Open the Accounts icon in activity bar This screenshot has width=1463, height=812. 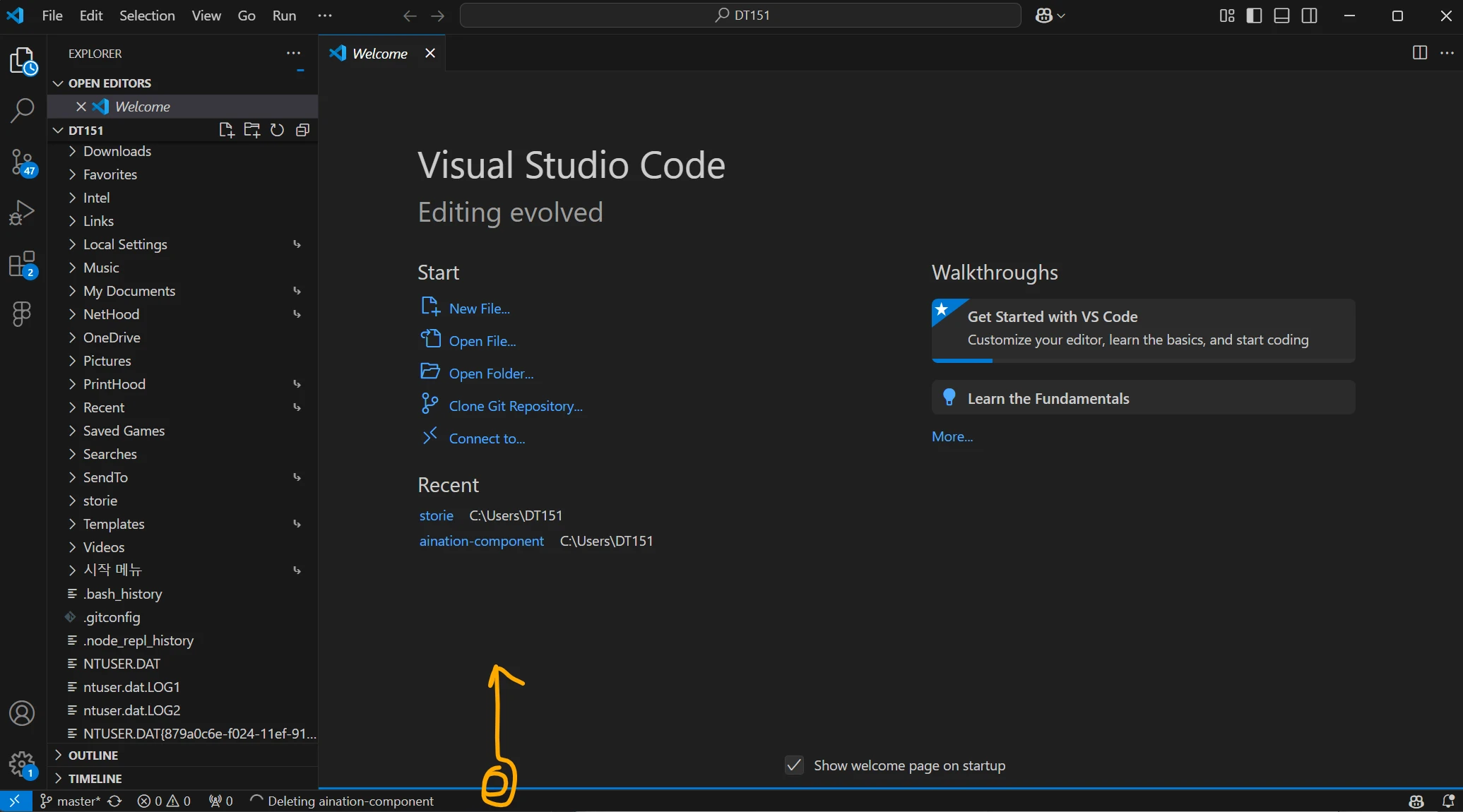23,713
